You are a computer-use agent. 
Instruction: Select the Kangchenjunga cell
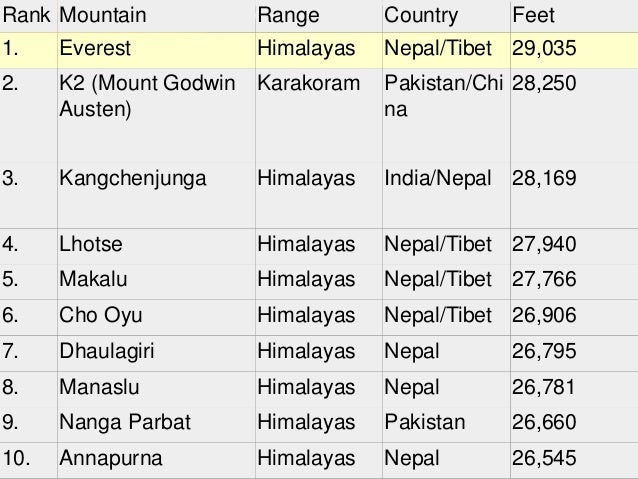[156, 195]
